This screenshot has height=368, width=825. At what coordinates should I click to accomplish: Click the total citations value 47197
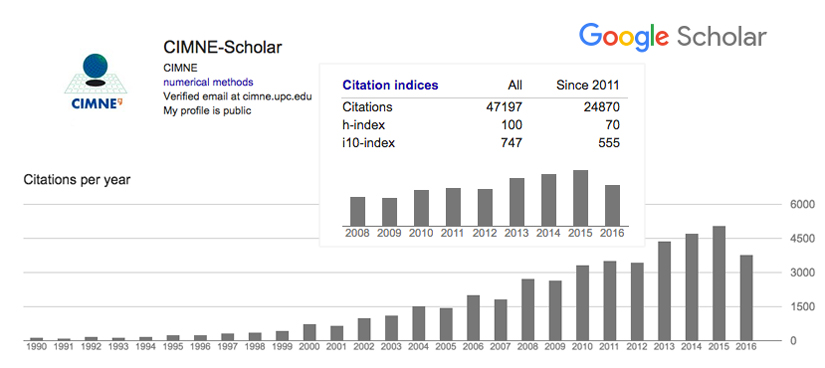coord(504,107)
